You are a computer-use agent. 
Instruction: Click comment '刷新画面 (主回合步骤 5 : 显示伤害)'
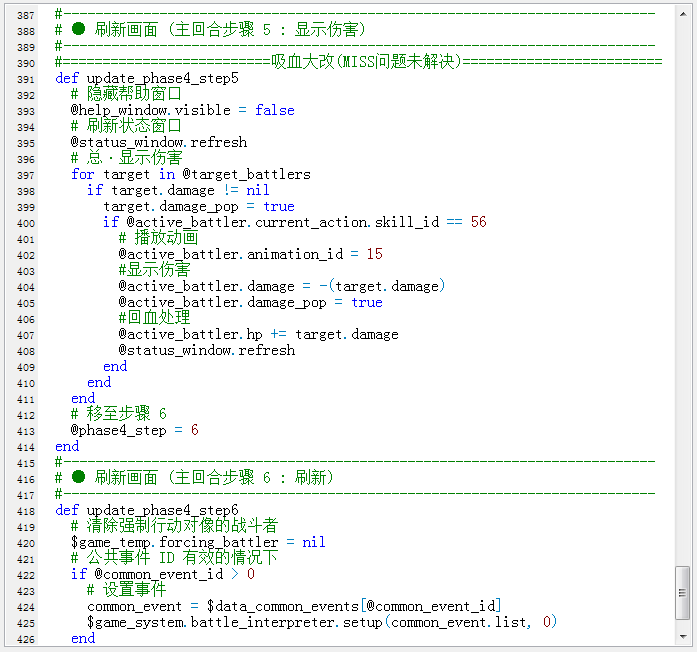coord(230,30)
